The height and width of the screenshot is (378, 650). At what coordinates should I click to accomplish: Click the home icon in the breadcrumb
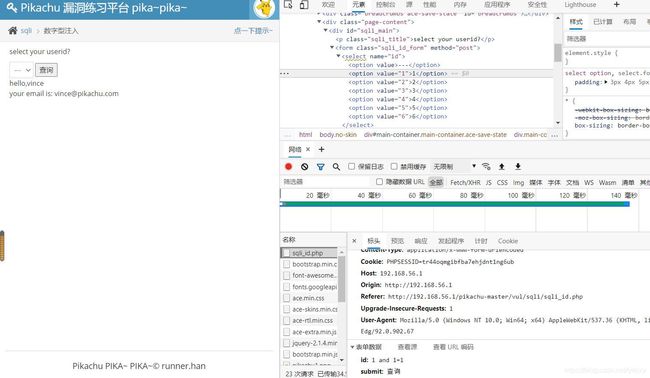coord(13,31)
